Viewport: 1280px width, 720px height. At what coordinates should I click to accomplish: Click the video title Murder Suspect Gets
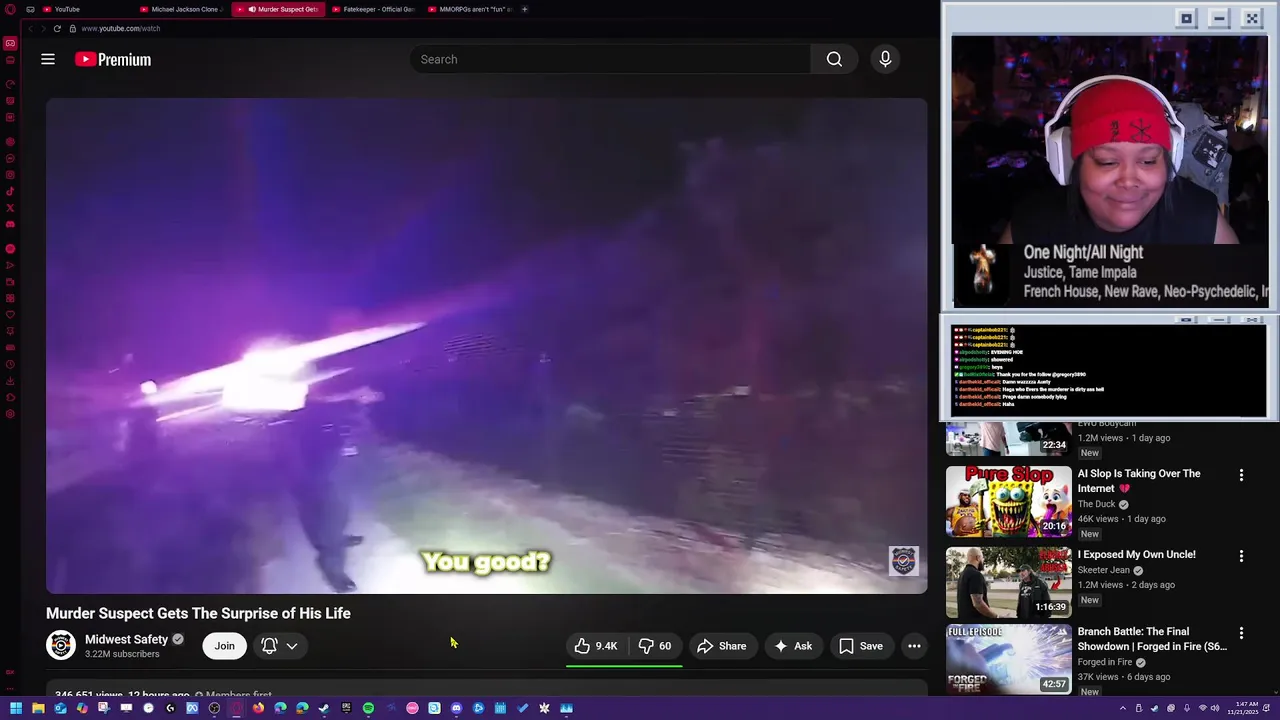click(198, 613)
